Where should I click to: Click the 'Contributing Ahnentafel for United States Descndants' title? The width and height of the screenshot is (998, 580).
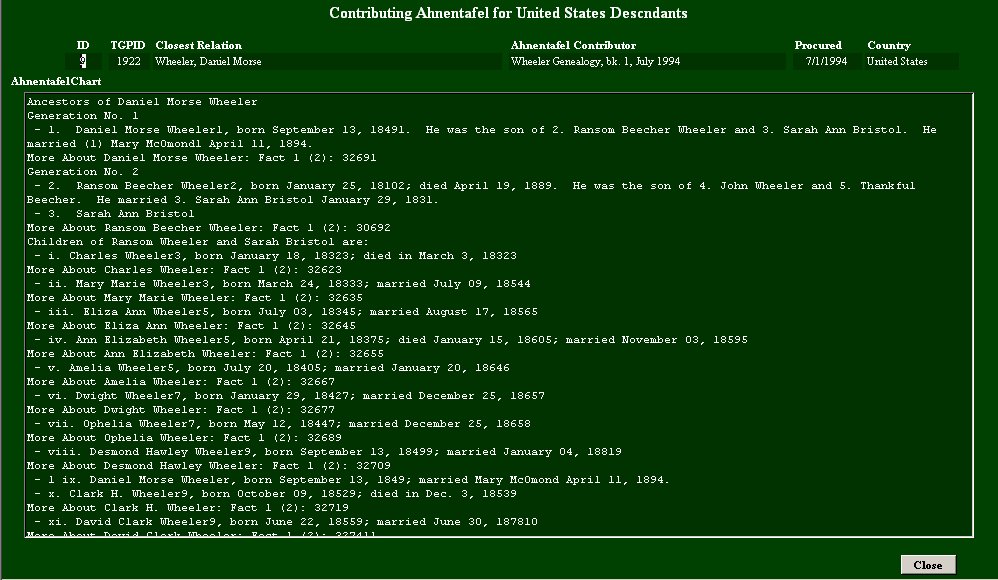pyautogui.click(x=508, y=13)
